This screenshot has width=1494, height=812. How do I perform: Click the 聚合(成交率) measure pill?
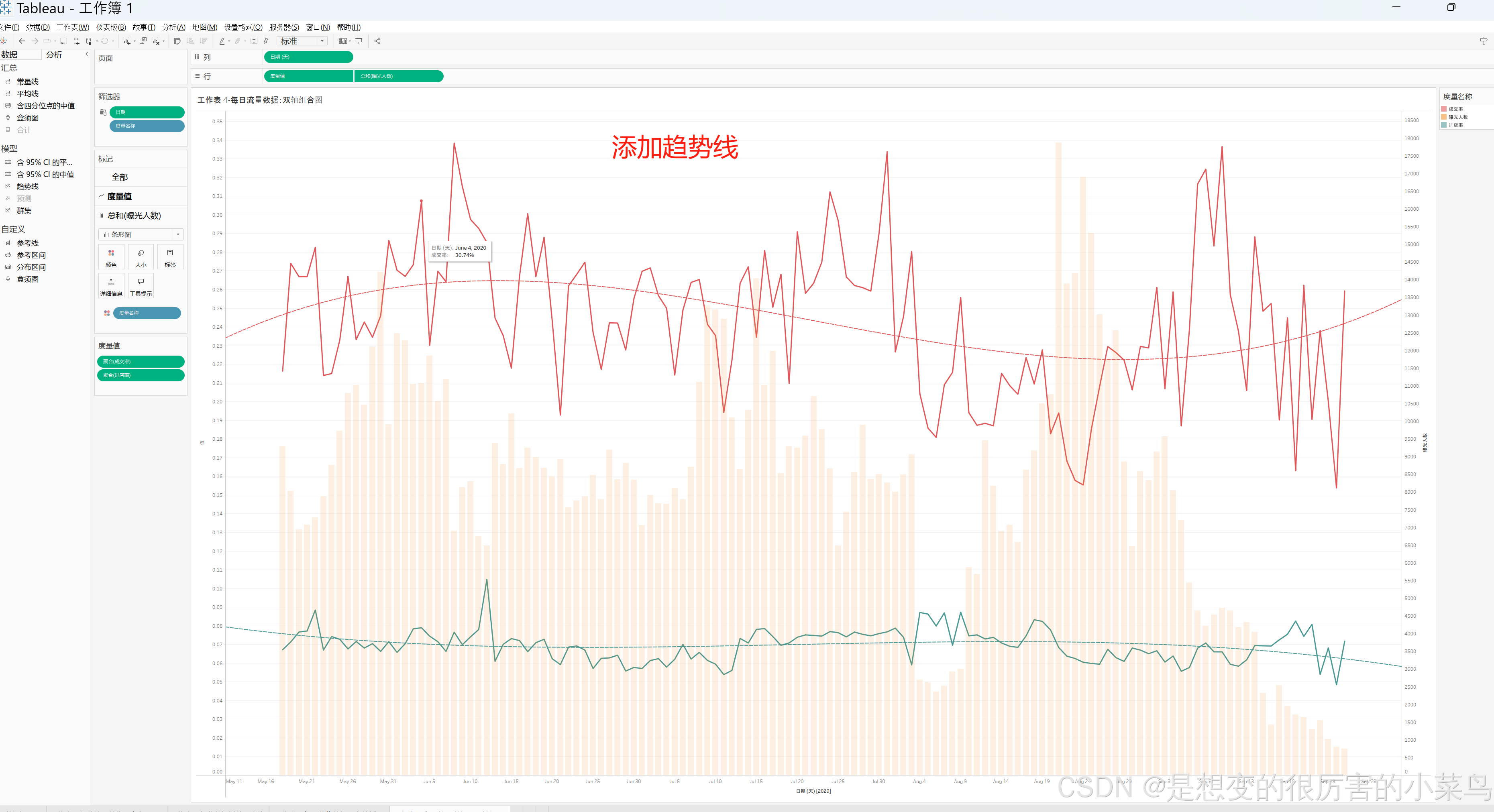click(141, 361)
